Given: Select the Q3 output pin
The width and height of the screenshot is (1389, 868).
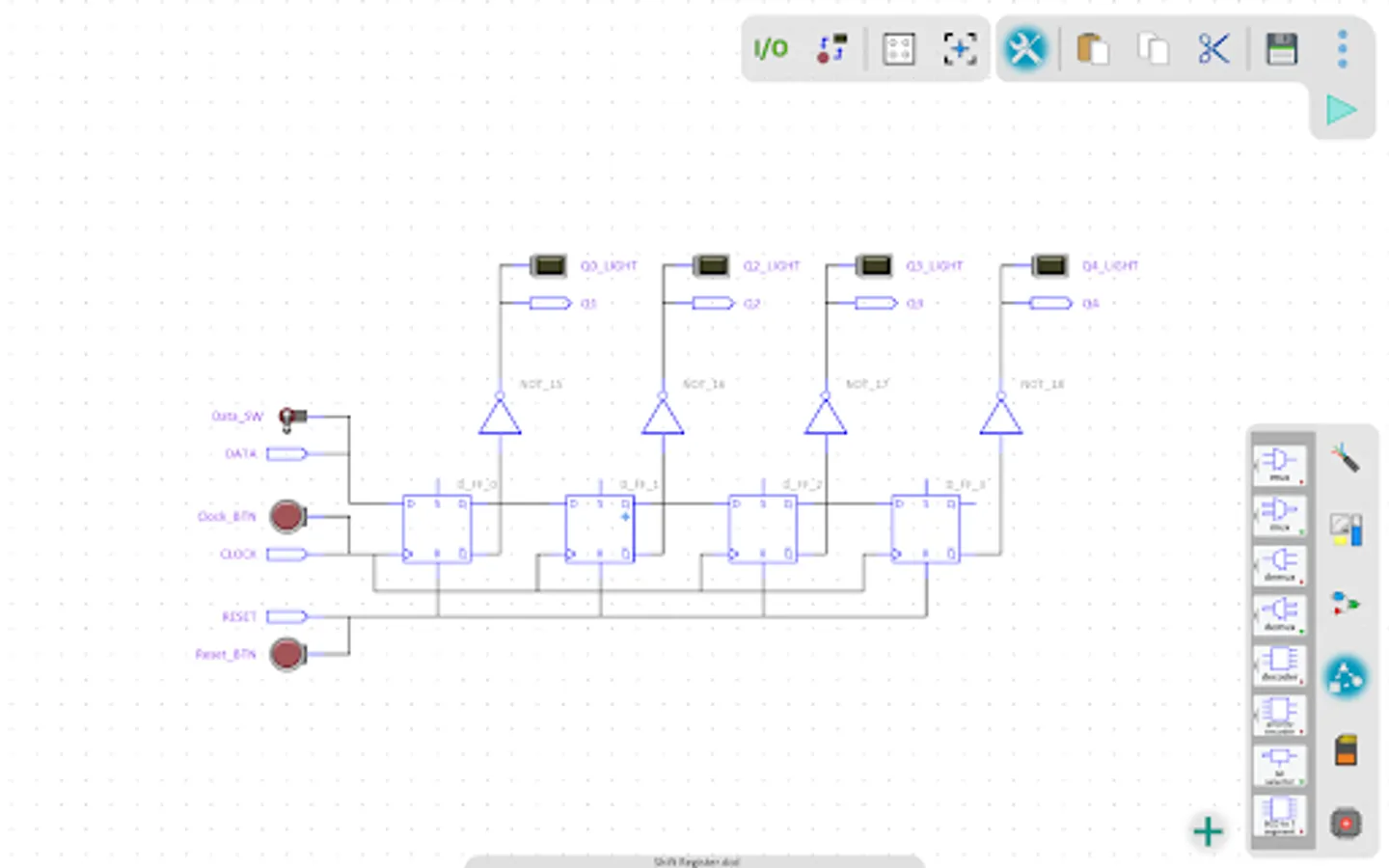Looking at the screenshot, I should point(876,303).
